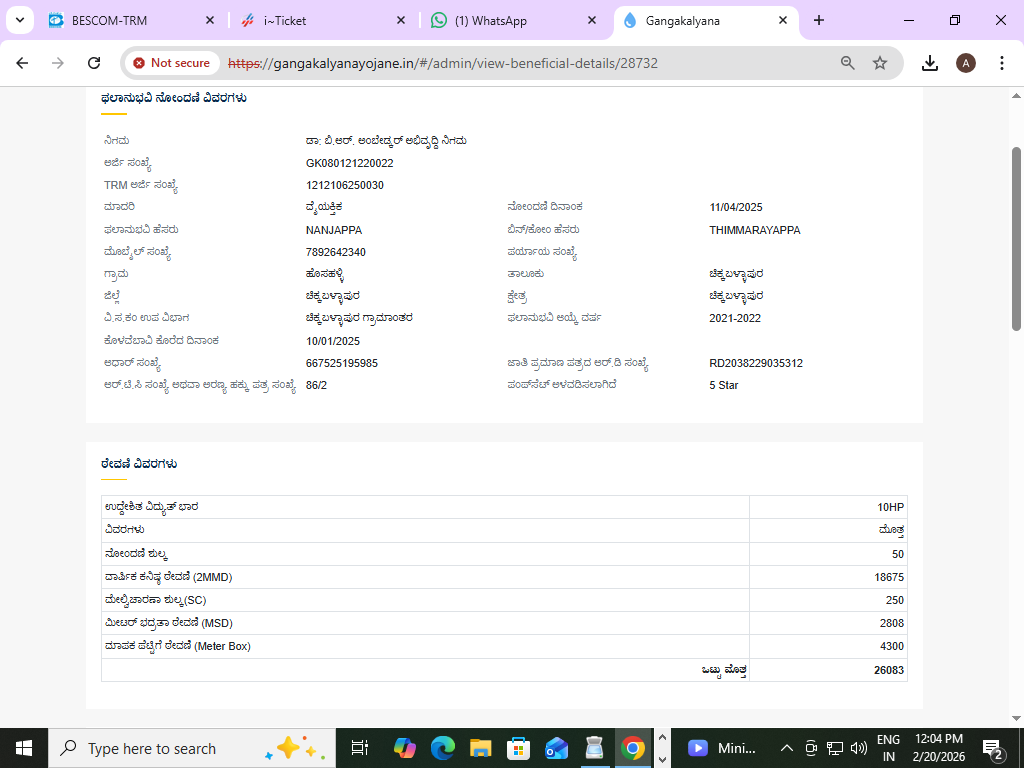Open the tab search dropdown arrow
This screenshot has width=1024, height=768.
(x=20, y=20)
